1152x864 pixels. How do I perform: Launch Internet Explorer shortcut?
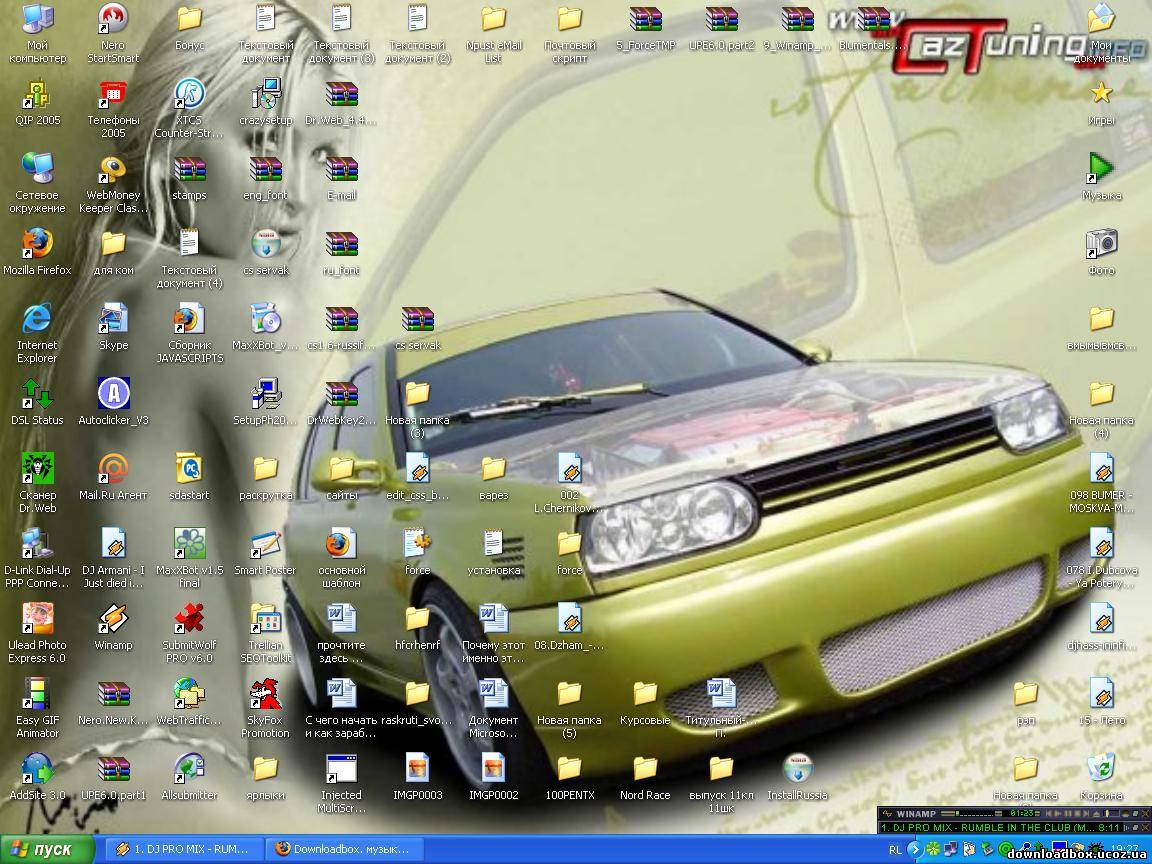coord(37,334)
